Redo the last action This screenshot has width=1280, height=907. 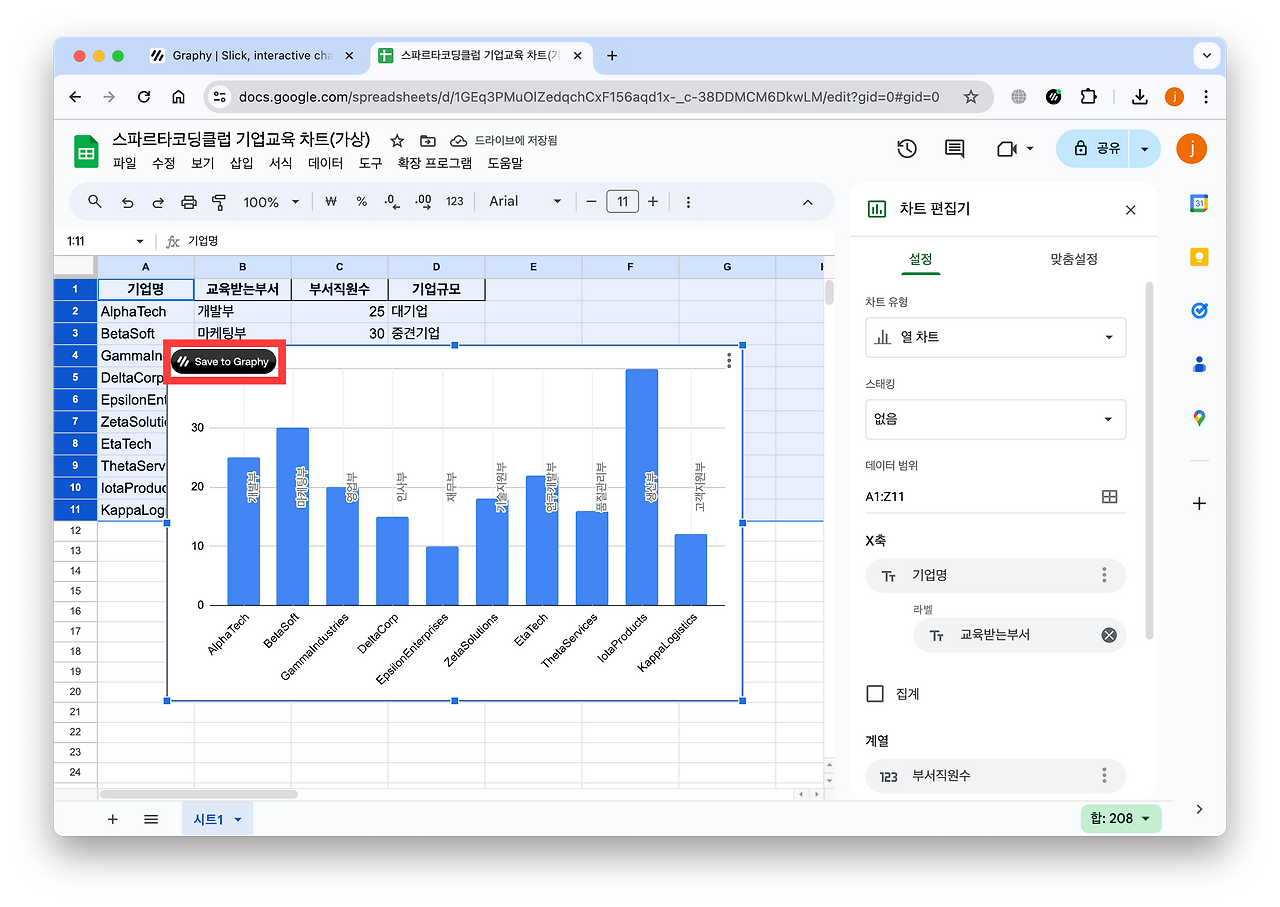(158, 202)
